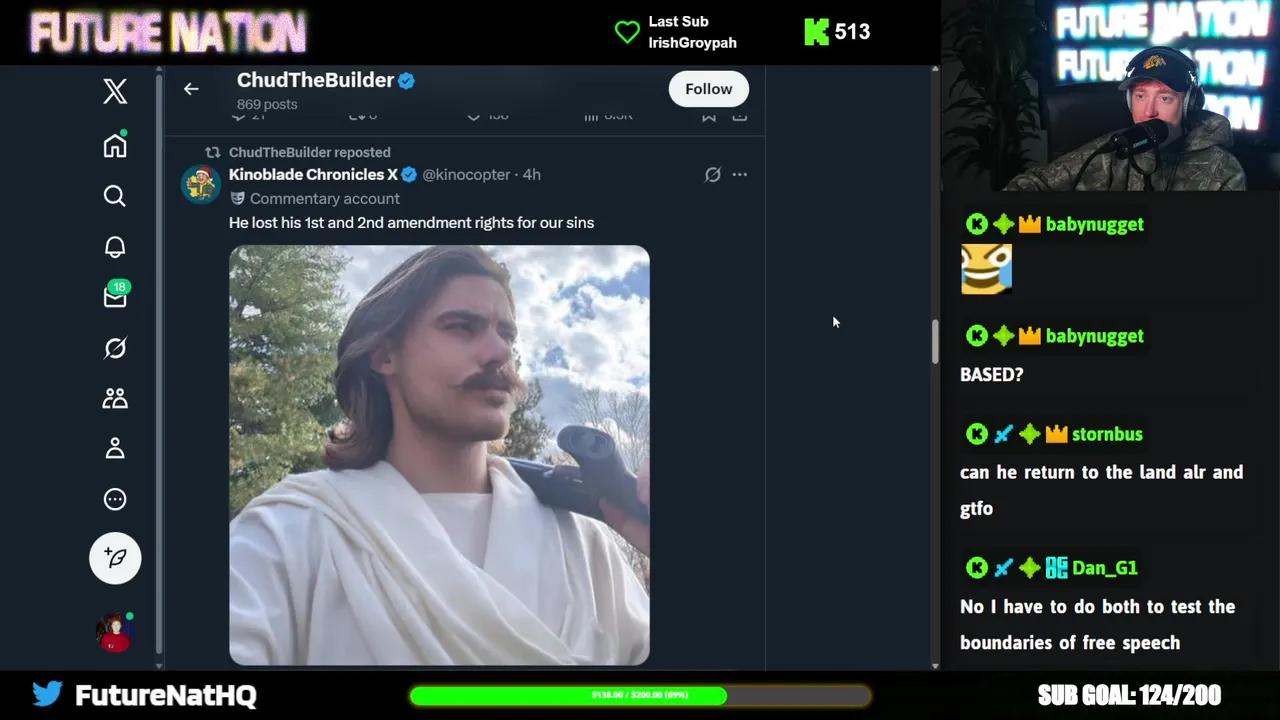Screen dimensions: 1280x720
Task: Click the compose new post button
Action: click(x=115, y=557)
